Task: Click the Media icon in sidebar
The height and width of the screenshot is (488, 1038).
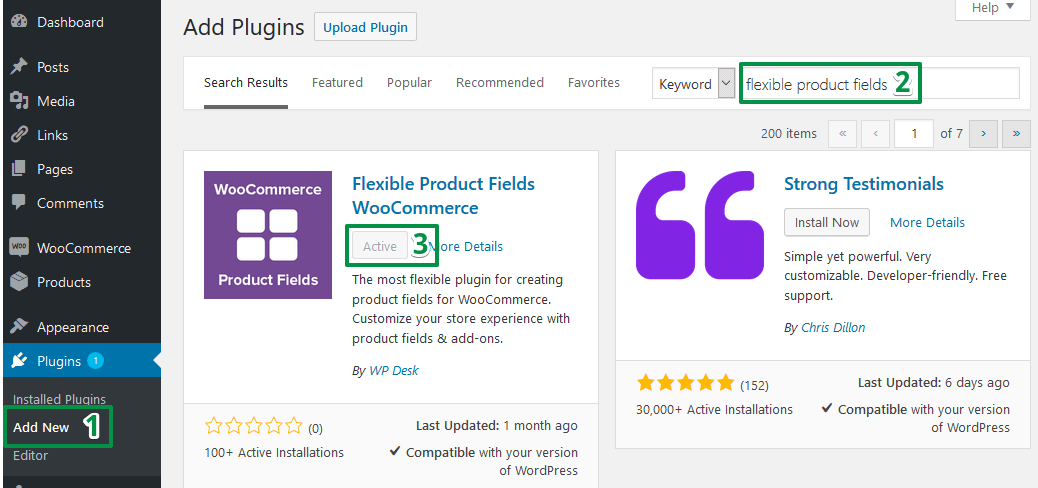Action: pyautogui.click(x=19, y=101)
